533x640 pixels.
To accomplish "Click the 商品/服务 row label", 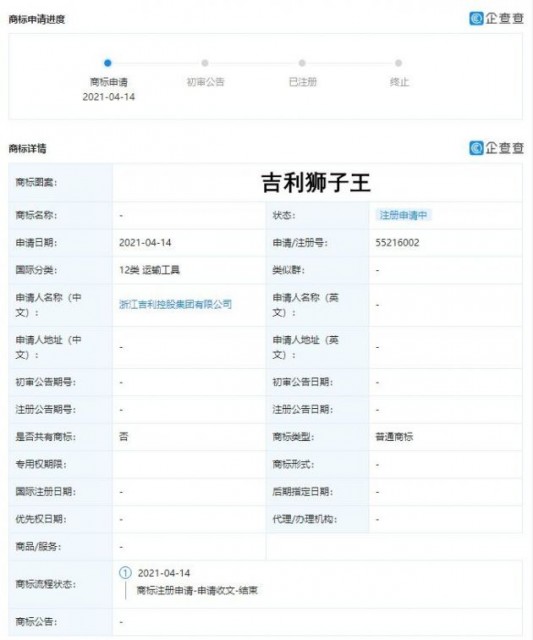I will (38, 547).
